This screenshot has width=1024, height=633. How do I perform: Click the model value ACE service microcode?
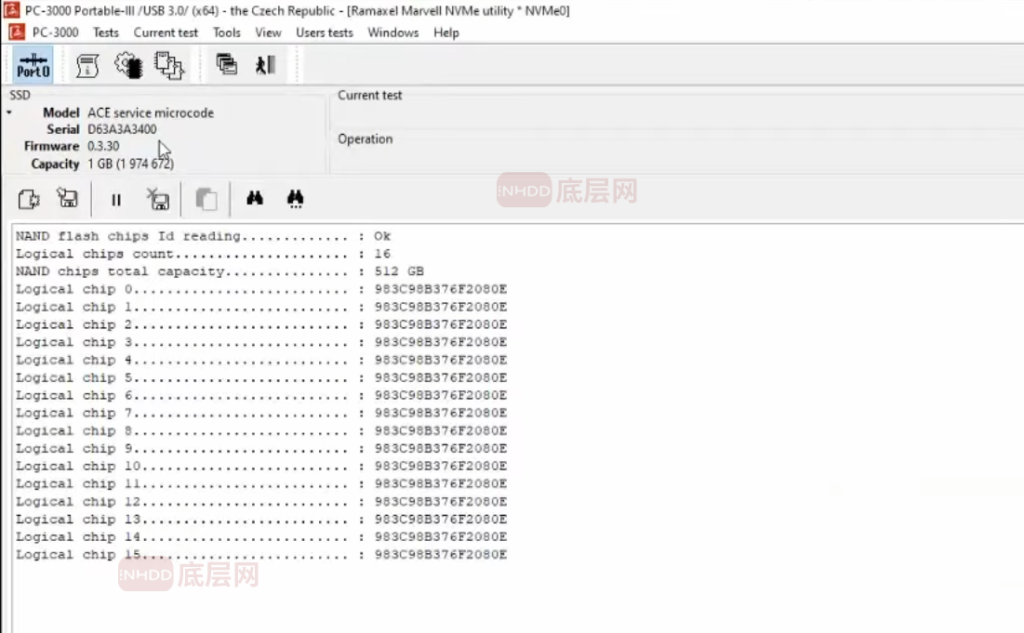coord(150,113)
